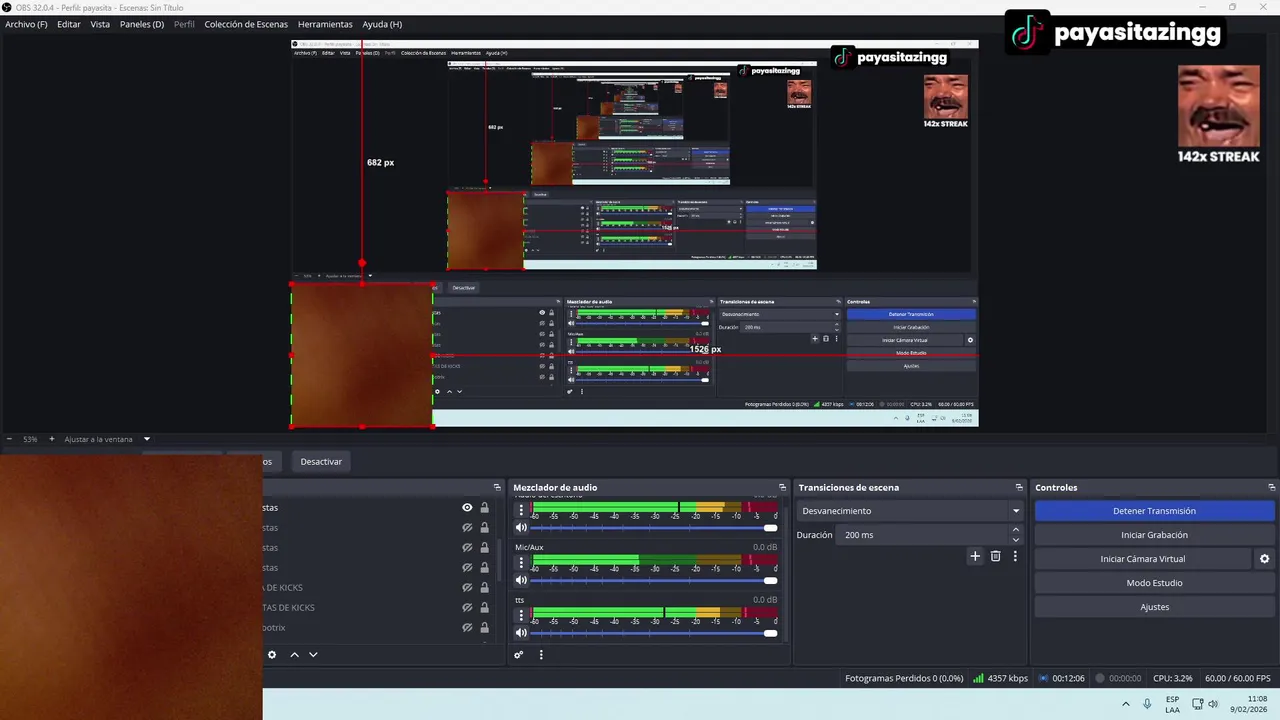Click the green bitrate signal icon
Screen dimensions: 1280x720
point(978,678)
